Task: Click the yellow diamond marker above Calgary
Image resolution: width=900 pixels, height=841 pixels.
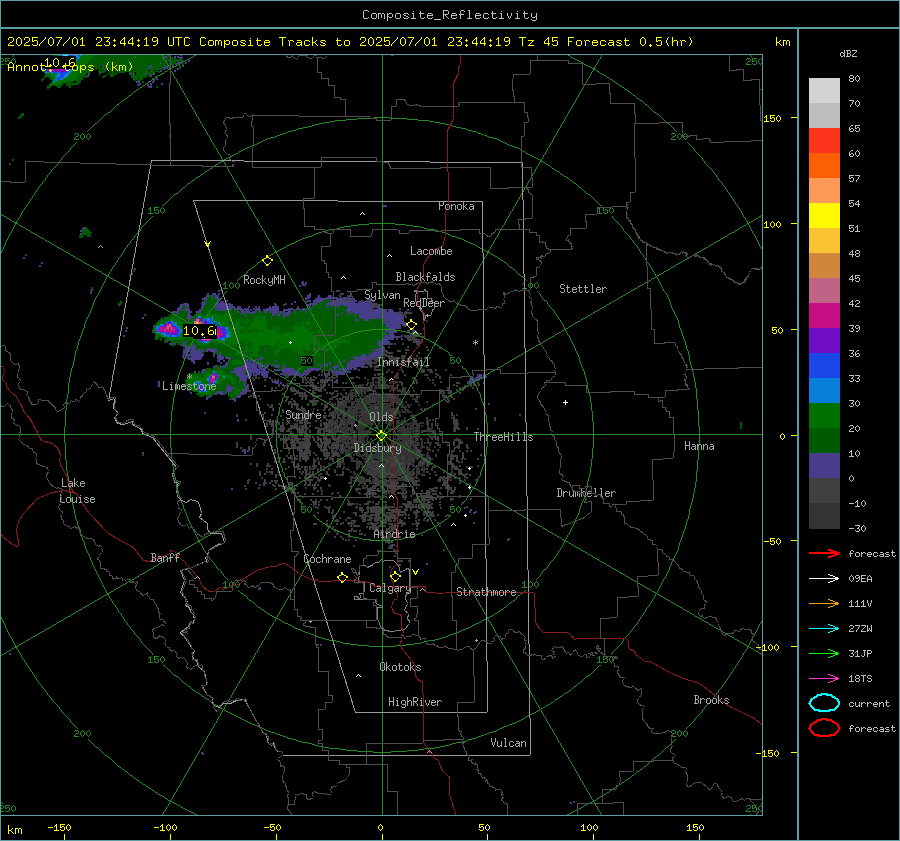Action: (395, 576)
